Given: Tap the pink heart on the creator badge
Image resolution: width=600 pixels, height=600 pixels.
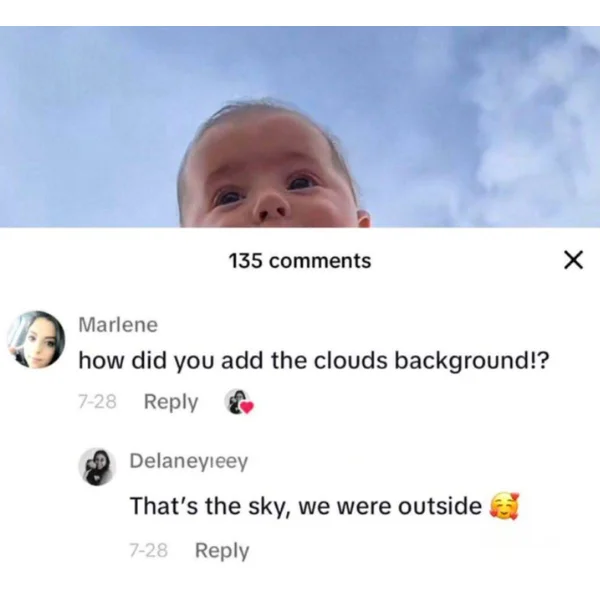Looking at the screenshot, I should point(247,408).
